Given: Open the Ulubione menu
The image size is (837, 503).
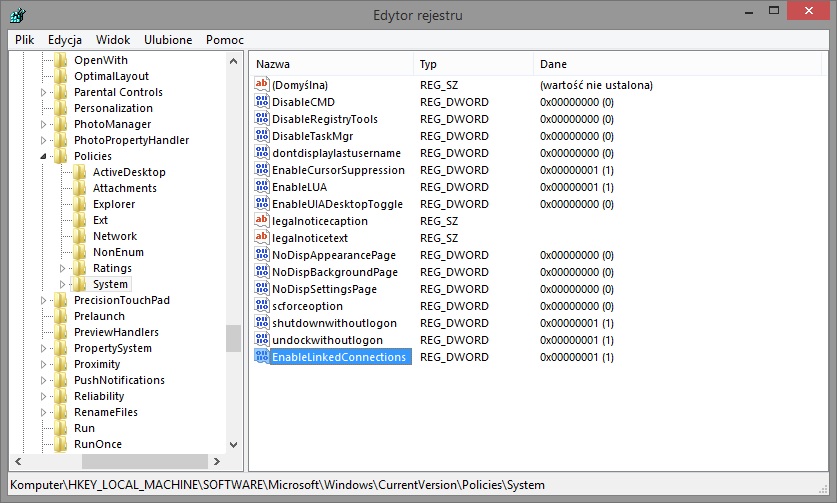Looking at the screenshot, I should click(168, 40).
